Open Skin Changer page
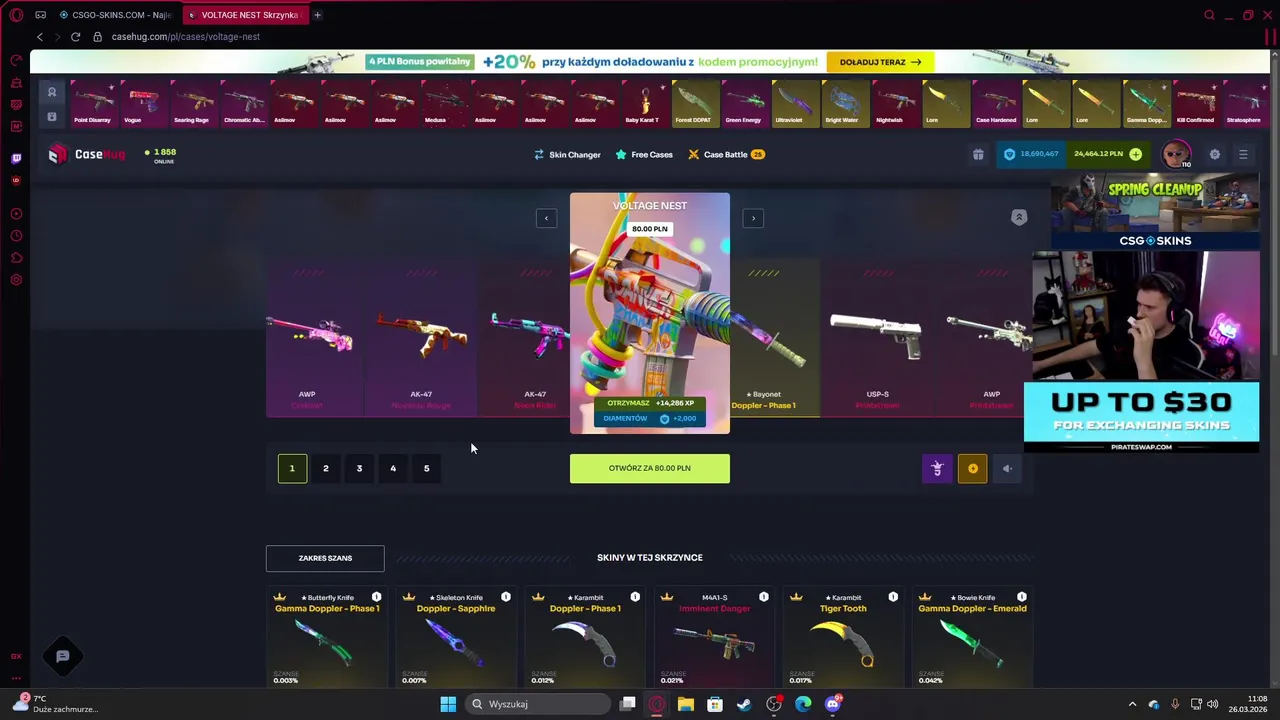Screen dimensions: 1280x720 point(567,155)
